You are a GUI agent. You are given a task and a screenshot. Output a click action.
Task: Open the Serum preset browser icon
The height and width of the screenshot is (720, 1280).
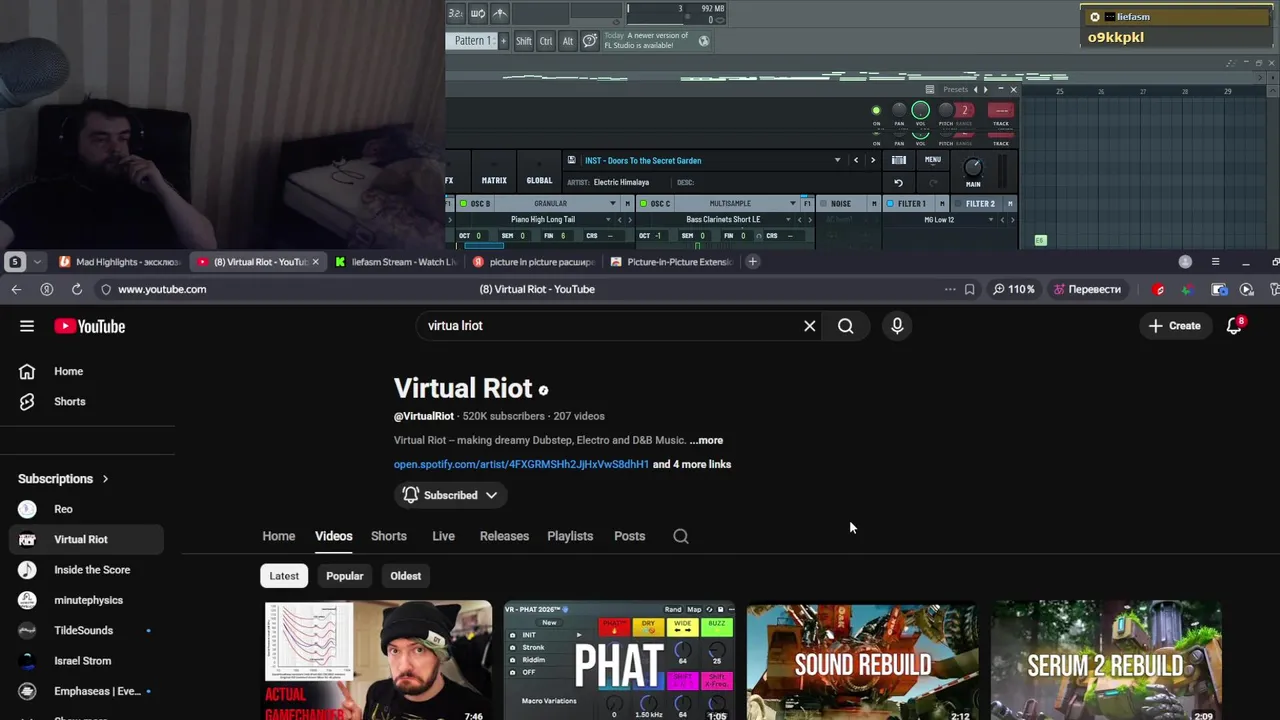coord(899,160)
